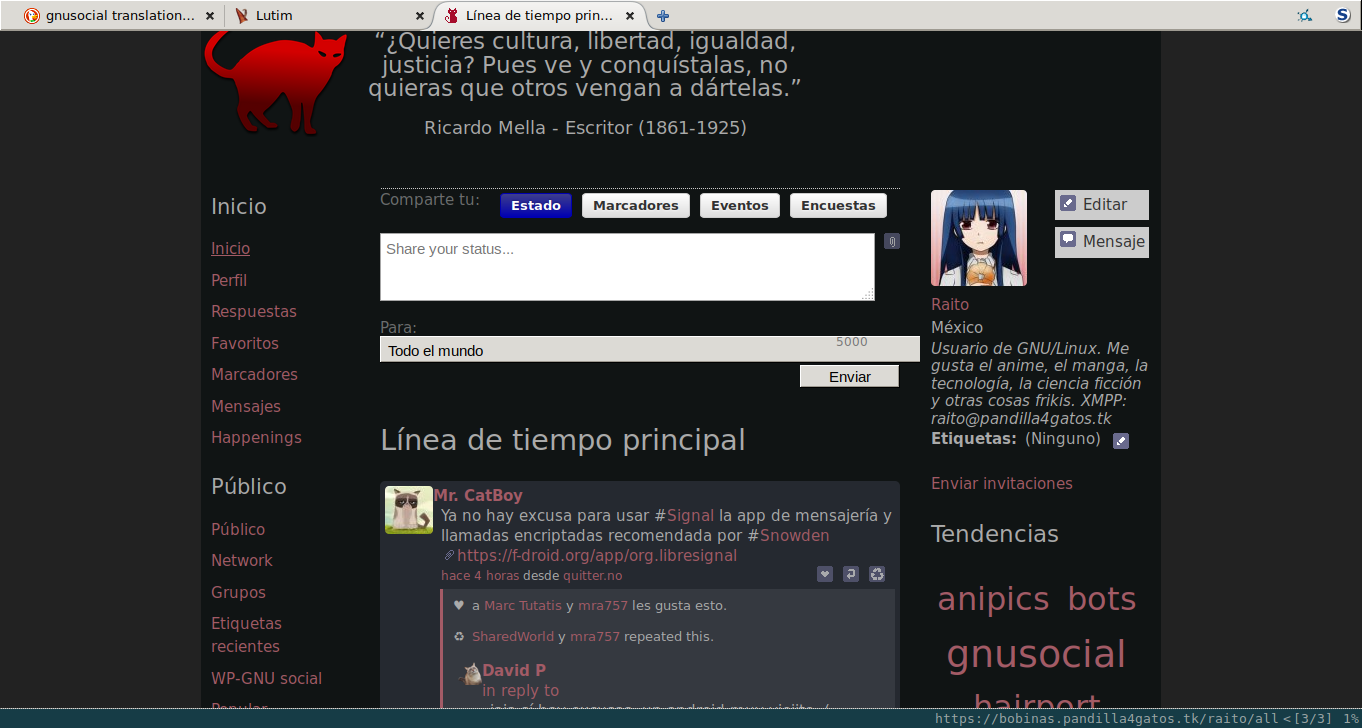Click mra757 in the repeated this line
1362x728 pixels.
(x=595, y=636)
